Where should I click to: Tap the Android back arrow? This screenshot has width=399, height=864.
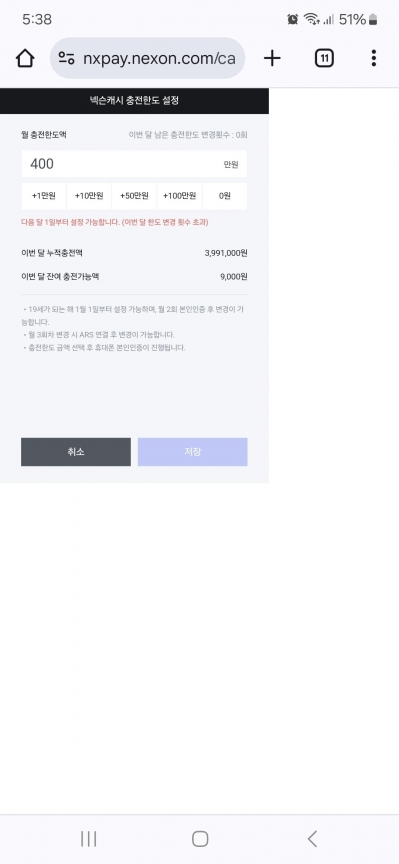(312, 839)
